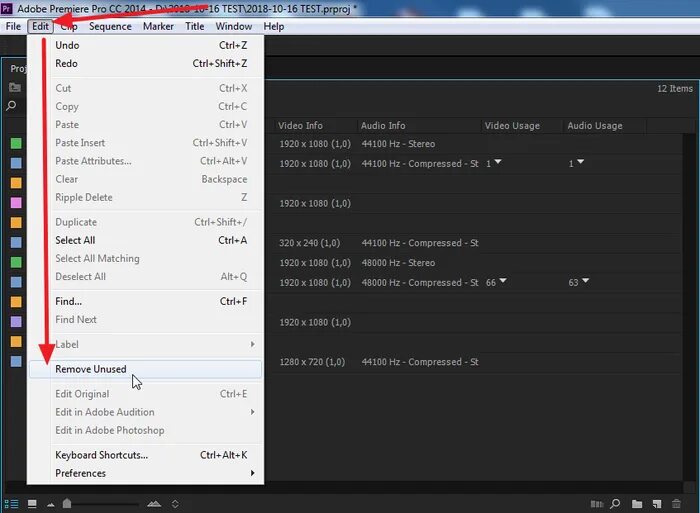Open Keyboard Shortcuts...
700x513 pixels.
(146, 455)
